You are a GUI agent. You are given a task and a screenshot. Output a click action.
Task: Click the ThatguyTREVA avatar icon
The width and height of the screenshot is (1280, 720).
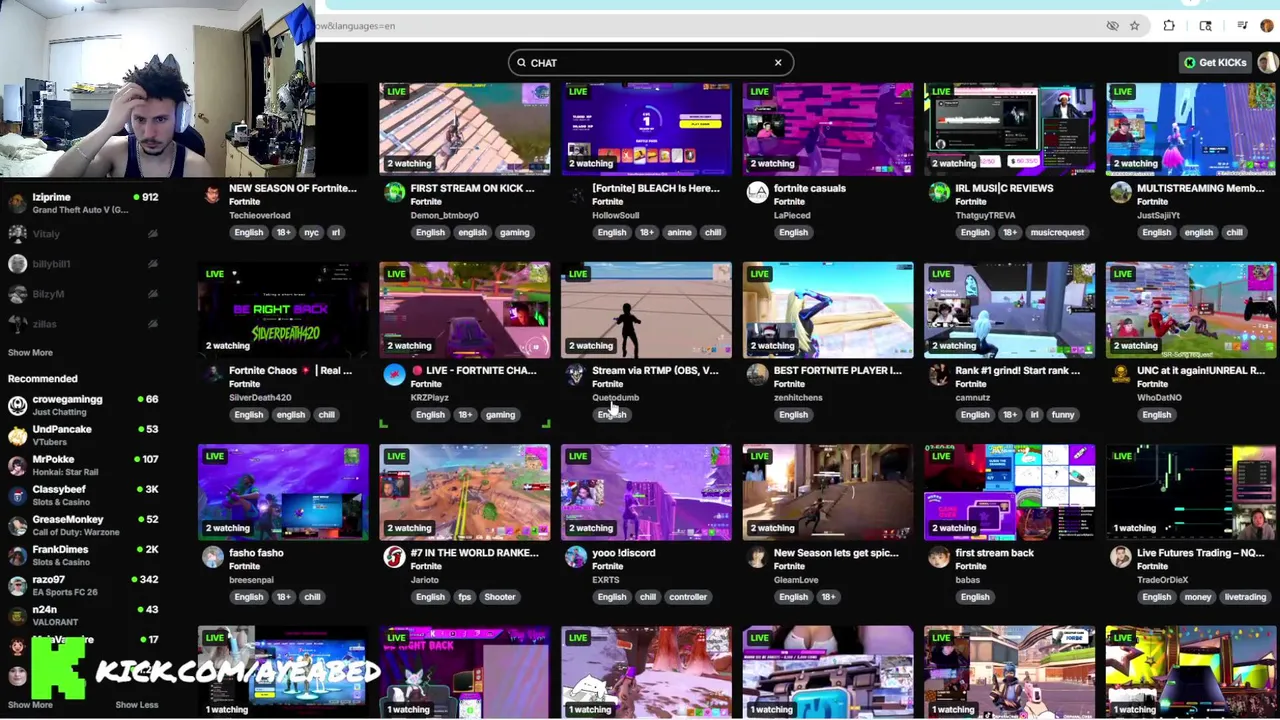click(939, 193)
